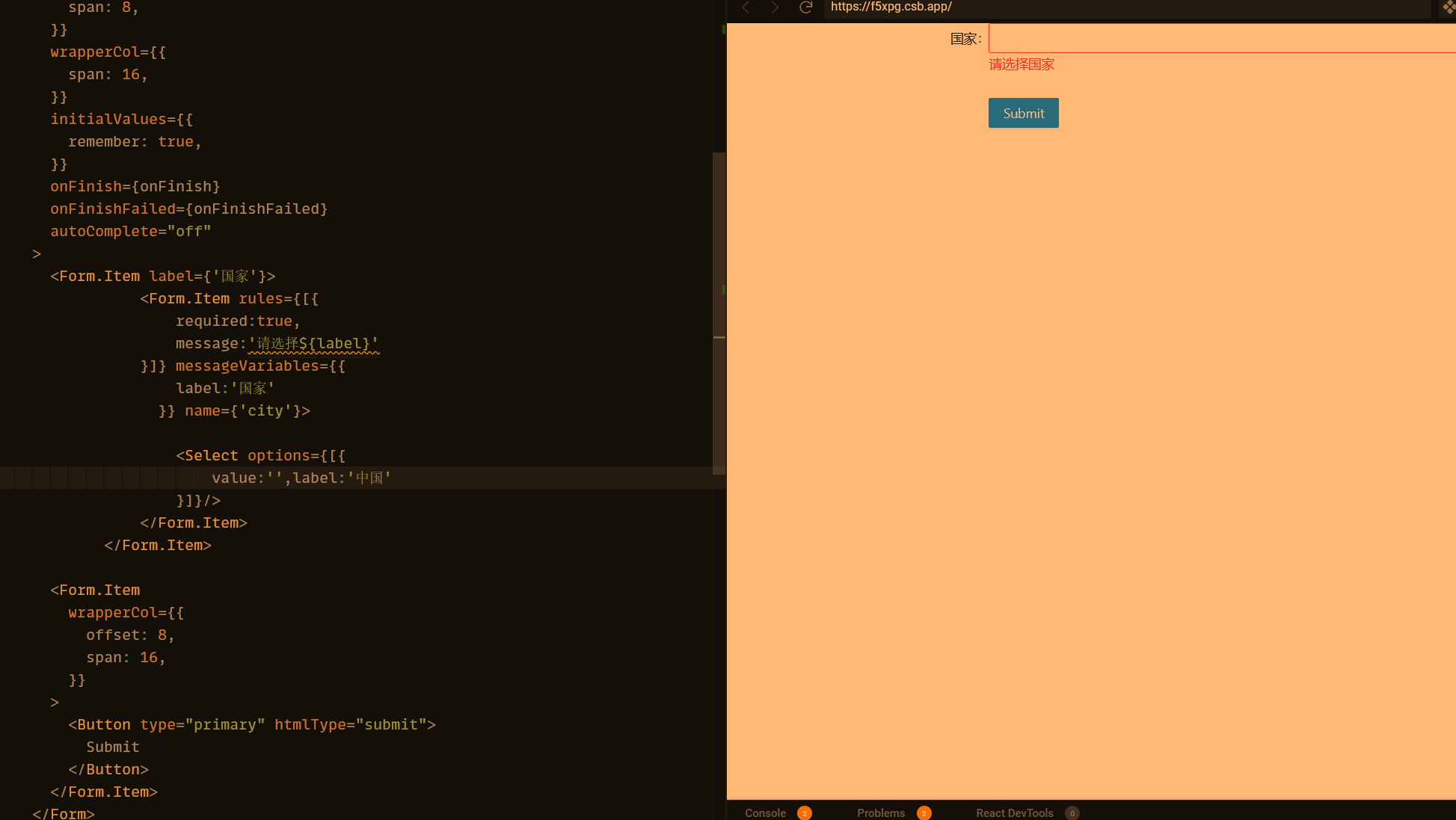
Task: Click the preview forward navigation arrow
Action: [x=775, y=7]
